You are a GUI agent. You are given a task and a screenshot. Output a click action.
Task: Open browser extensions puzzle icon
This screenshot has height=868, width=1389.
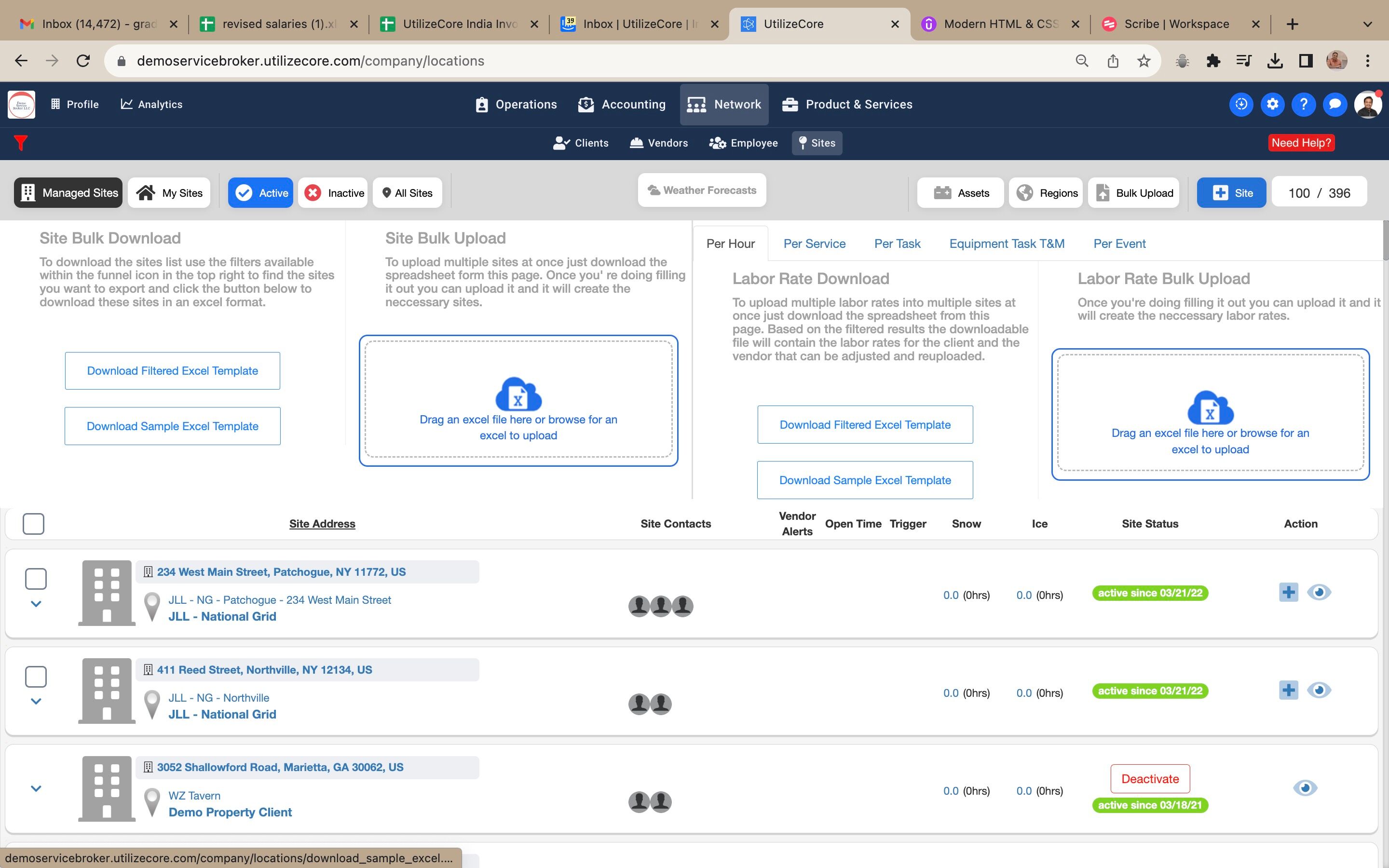1213,61
